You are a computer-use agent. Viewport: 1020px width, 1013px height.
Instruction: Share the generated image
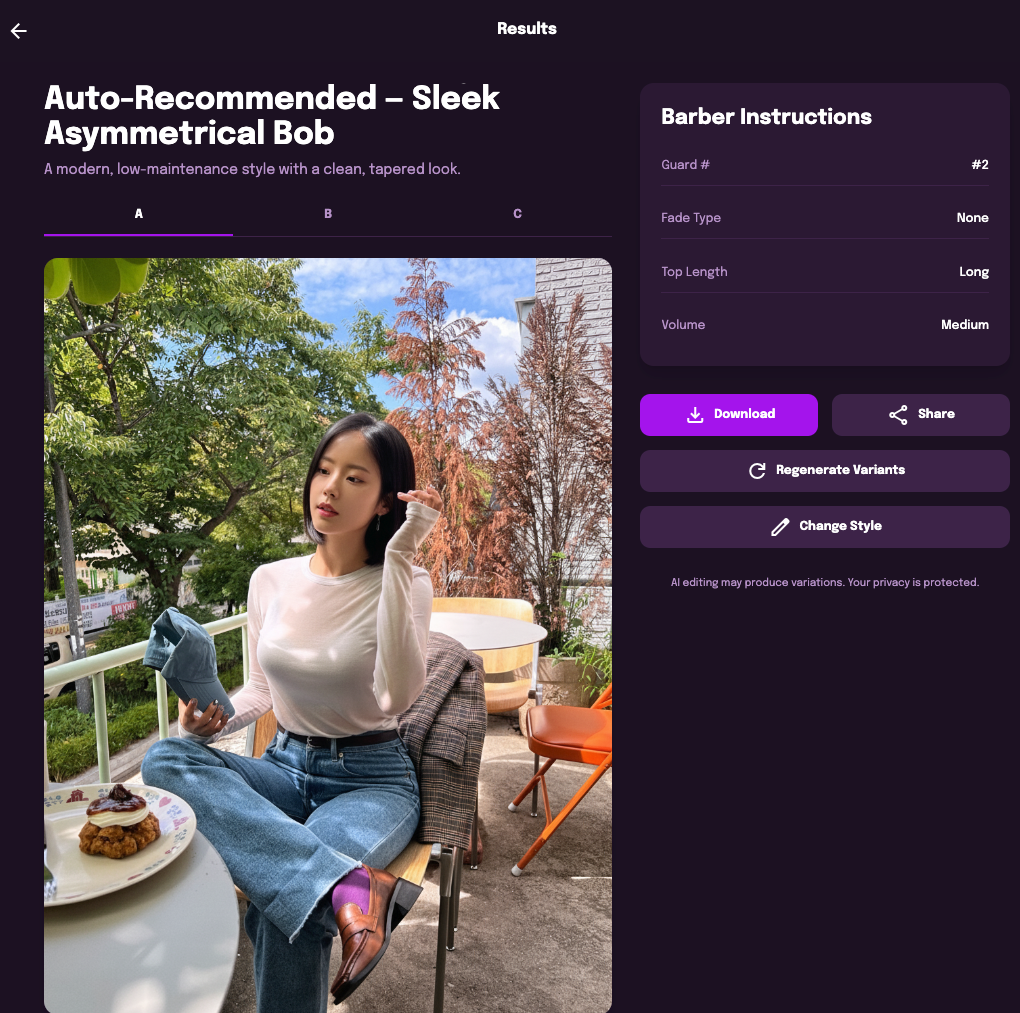click(920, 414)
